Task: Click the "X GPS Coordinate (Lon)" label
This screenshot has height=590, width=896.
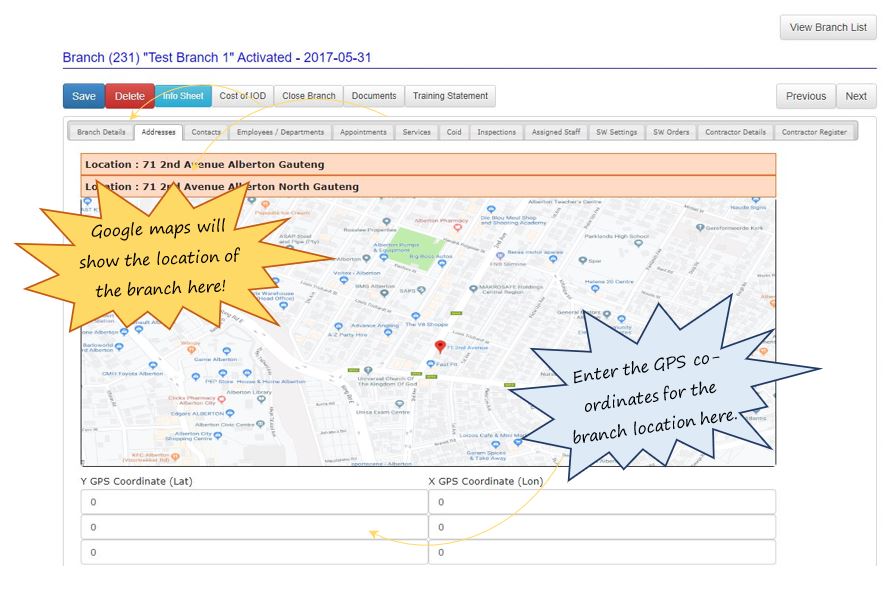Action: 486,481
